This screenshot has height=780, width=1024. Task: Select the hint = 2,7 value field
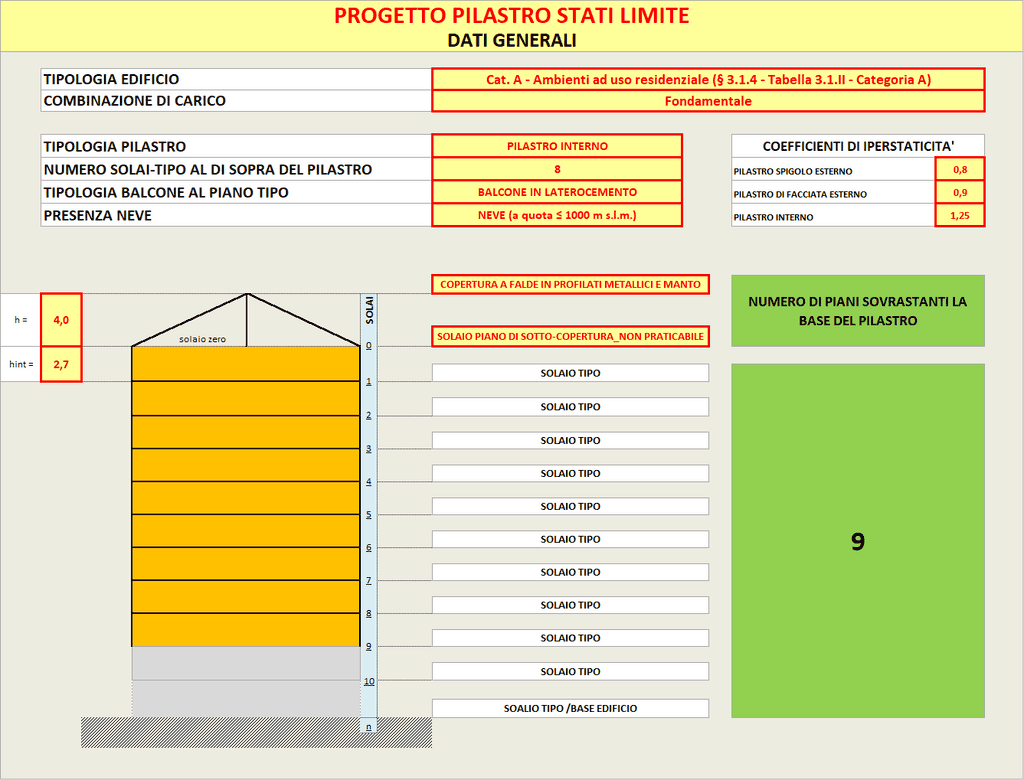coord(61,365)
